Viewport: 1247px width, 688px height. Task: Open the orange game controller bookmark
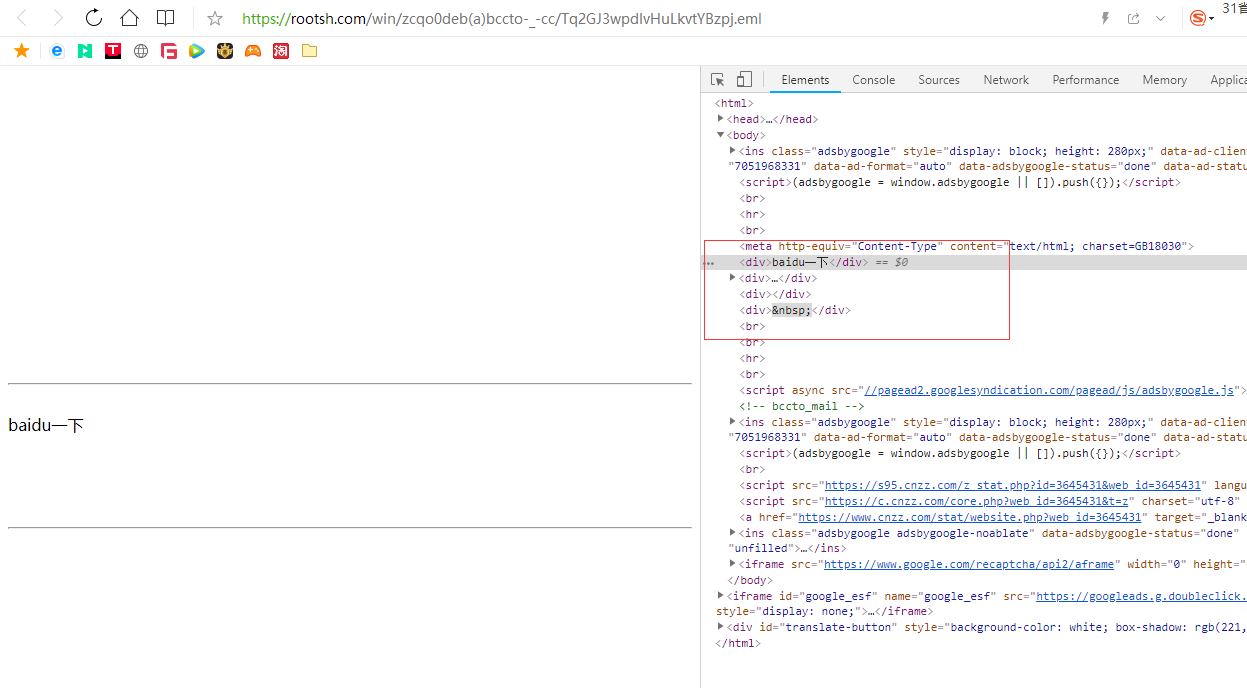click(x=253, y=51)
